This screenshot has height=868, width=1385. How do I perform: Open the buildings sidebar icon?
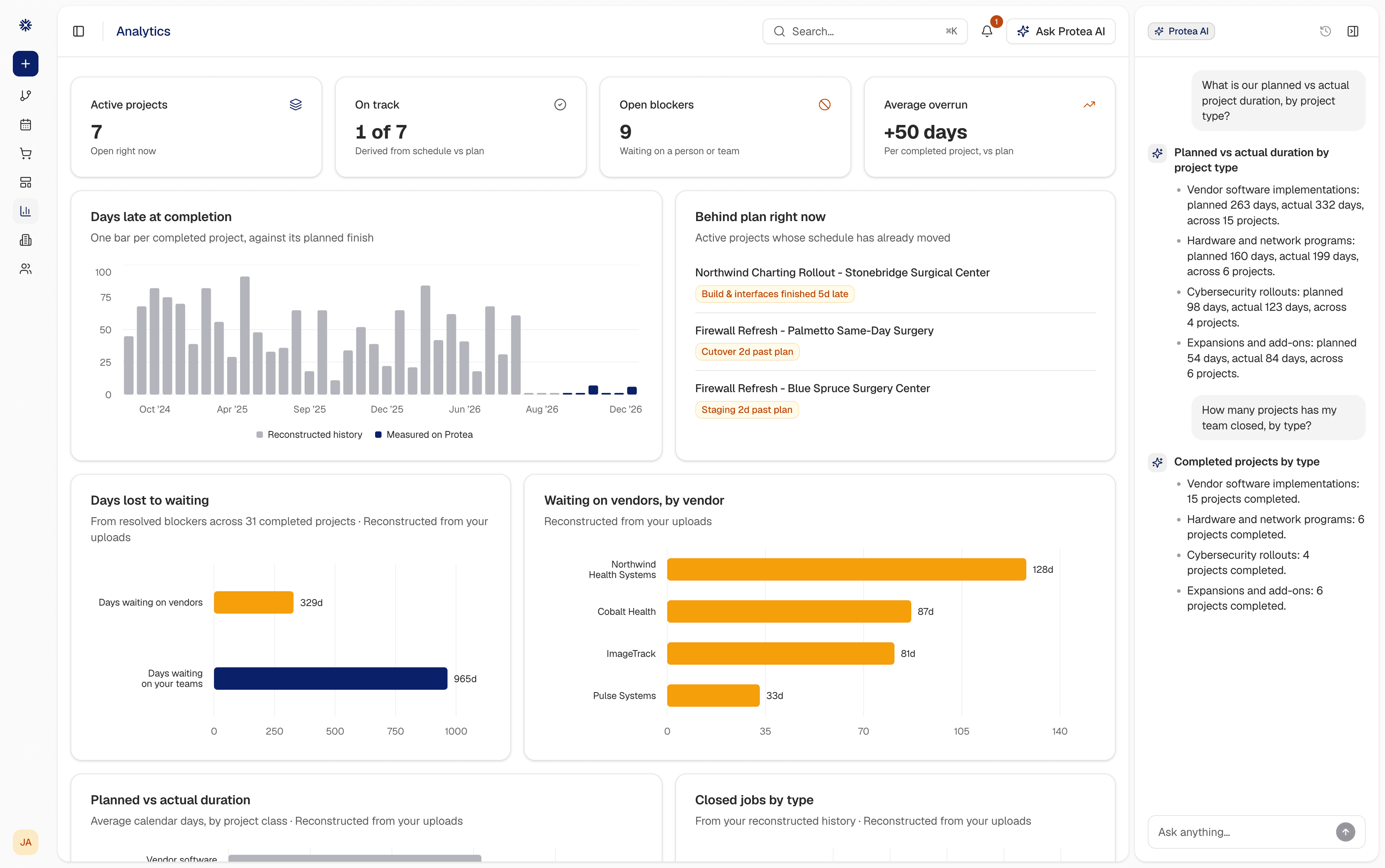pyautogui.click(x=25, y=240)
